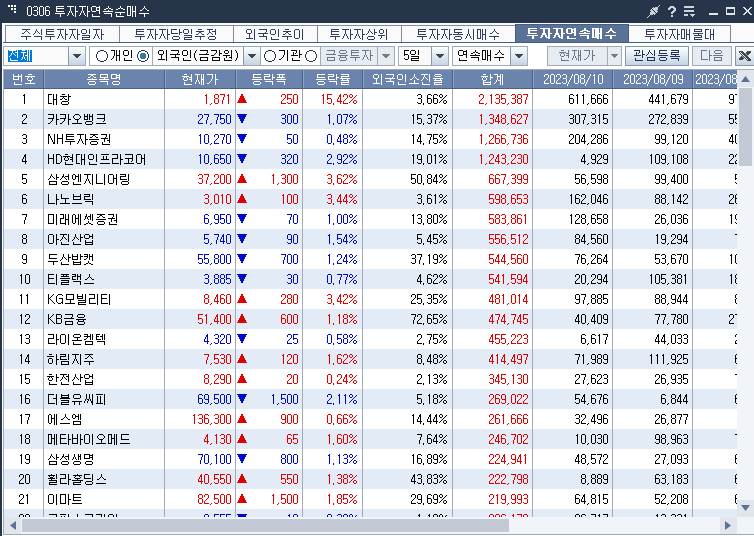Screen dimensions: 754x536
Task: Select the 휠라홀딩스 stock name
Action: pyautogui.click(x=76, y=479)
